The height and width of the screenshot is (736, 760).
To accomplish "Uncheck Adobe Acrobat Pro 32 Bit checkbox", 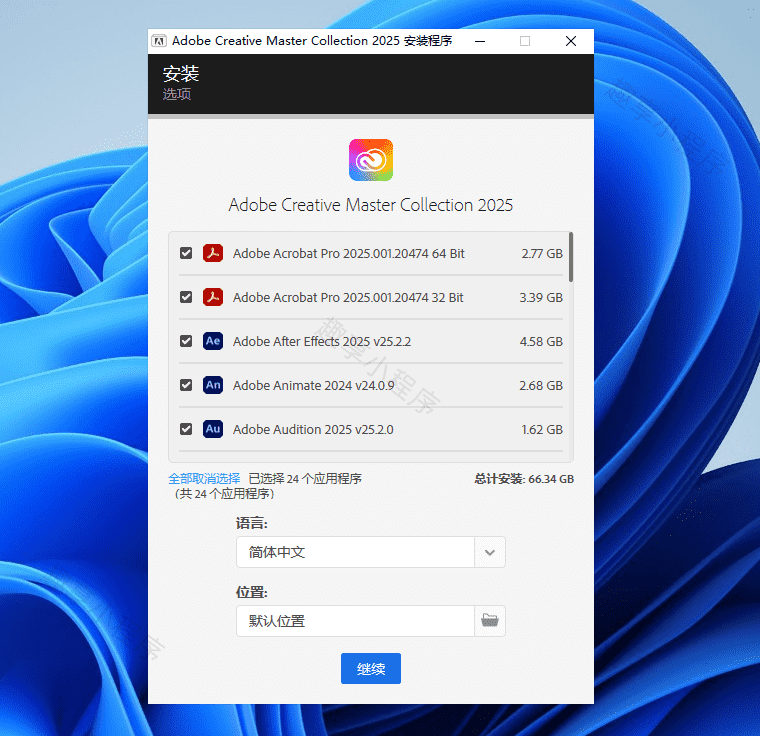I will 186,297.
